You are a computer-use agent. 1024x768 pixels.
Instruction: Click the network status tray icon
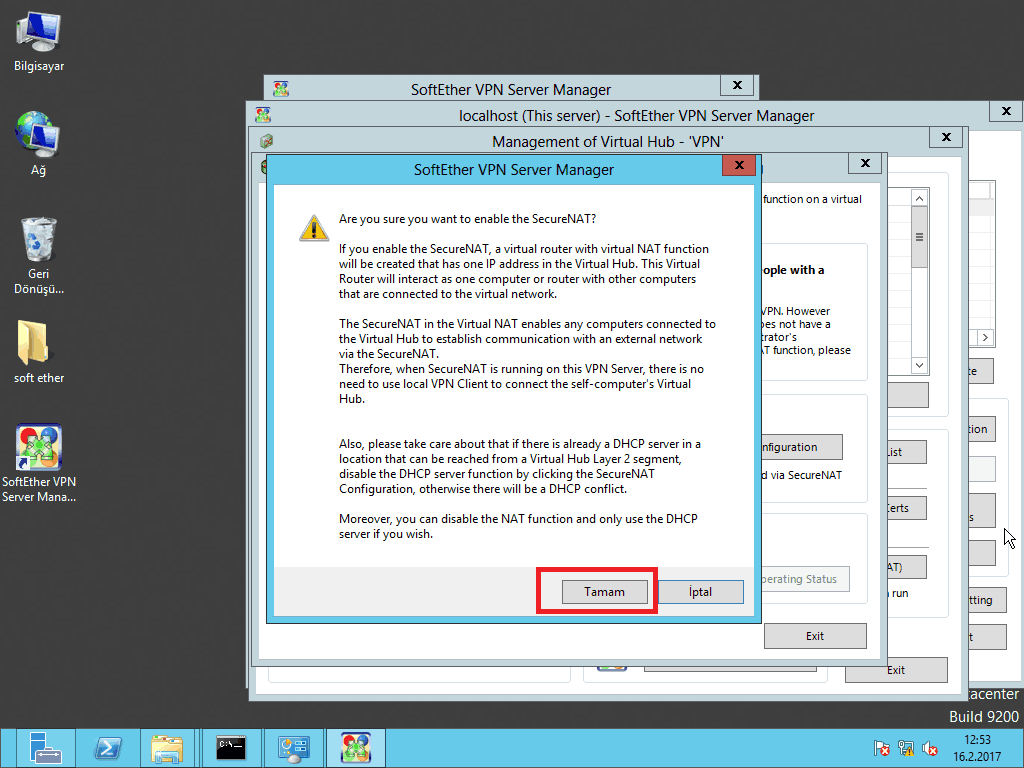tap(906, 748)
